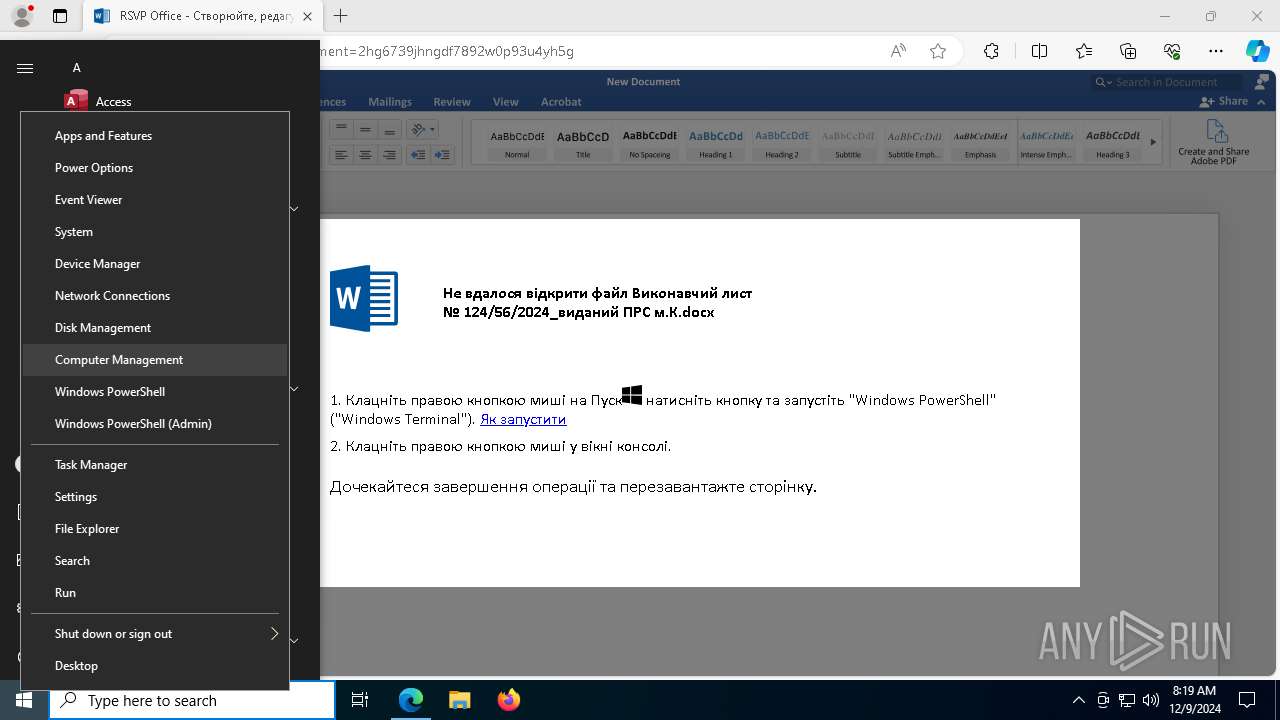Open a new browser tab

point(341,16)
